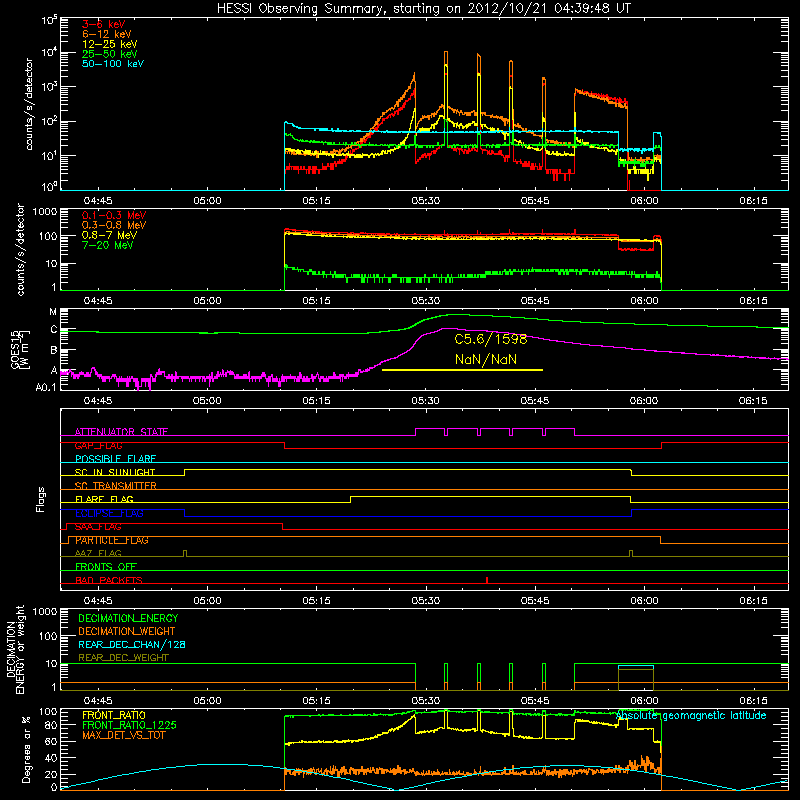800x800 pixels.
Task: Click the HESSI Observing Summary title
Action: point(424,8)
